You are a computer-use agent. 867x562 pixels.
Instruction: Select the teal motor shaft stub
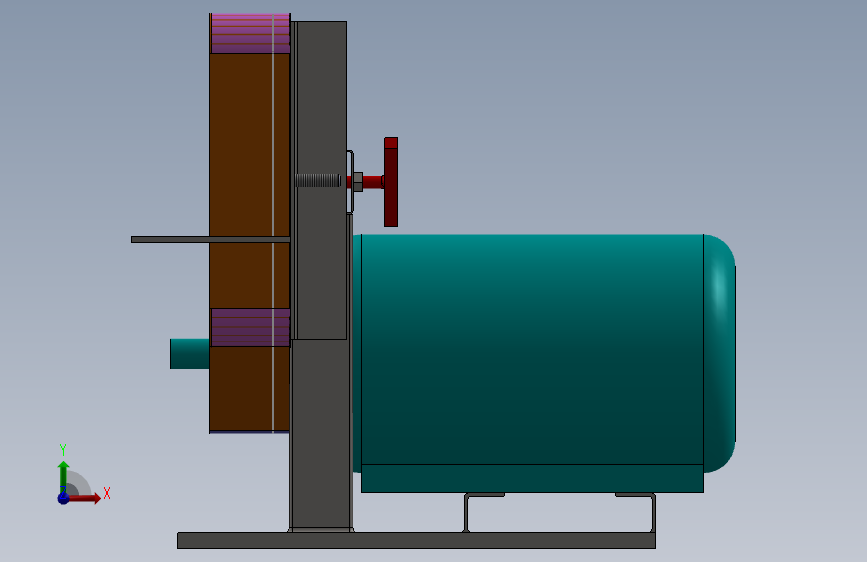click(190, 354)
